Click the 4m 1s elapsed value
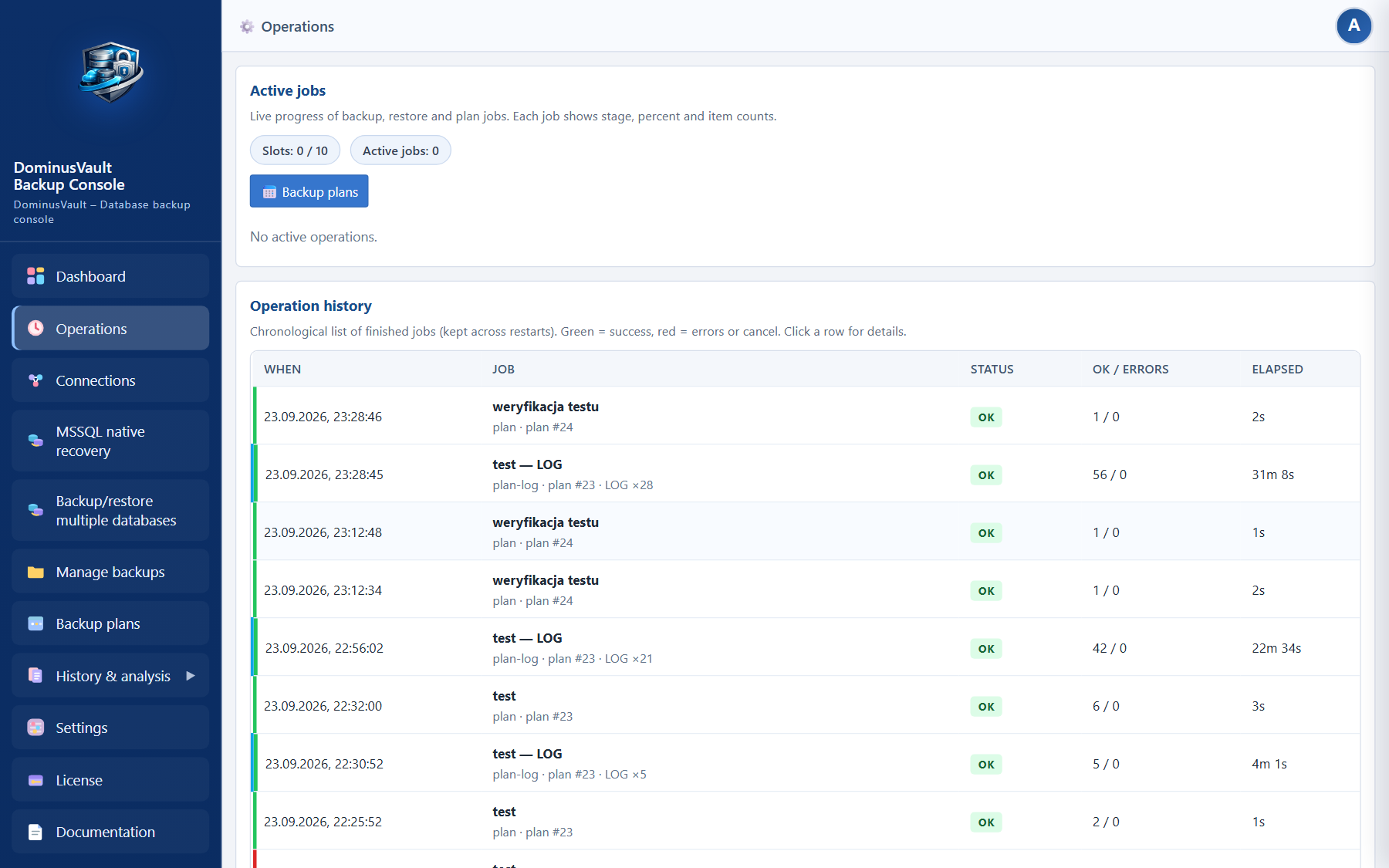Image resolution: width=1389 pixels, height=868 pixels. click(x=1269, y=764)
